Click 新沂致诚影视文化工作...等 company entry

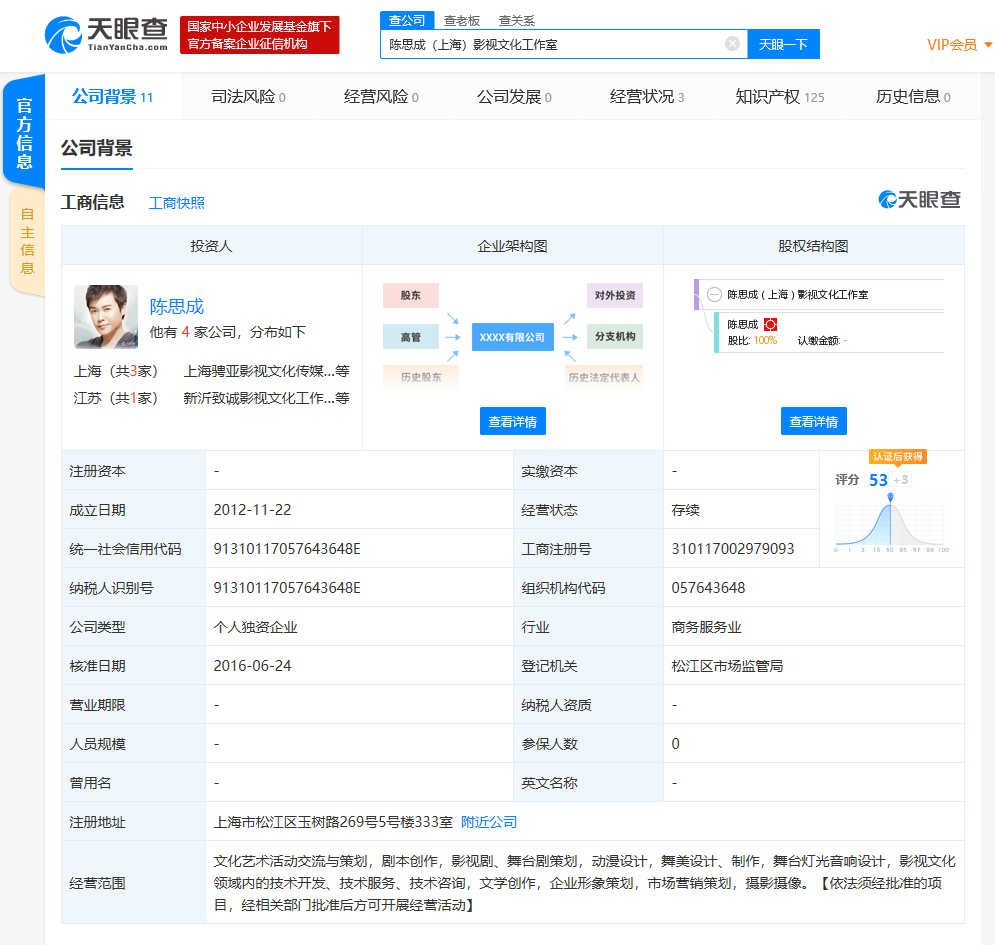point(267,399)
